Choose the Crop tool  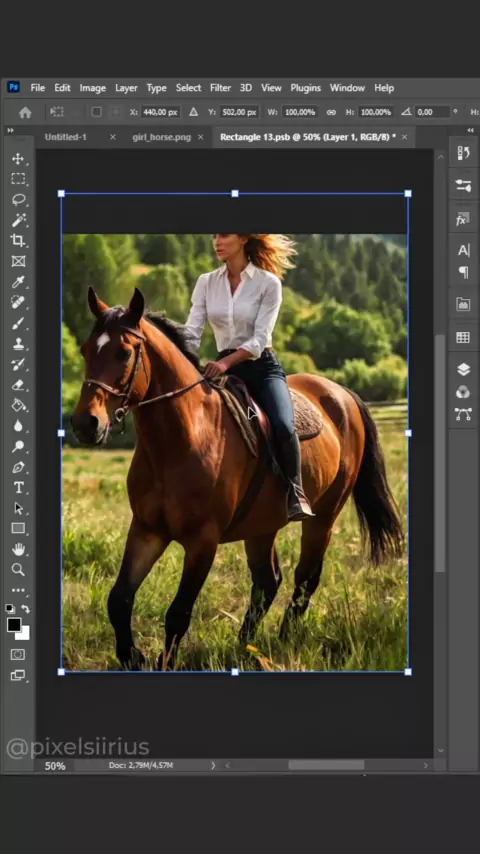pyautogui.click(x=18, y=240)
